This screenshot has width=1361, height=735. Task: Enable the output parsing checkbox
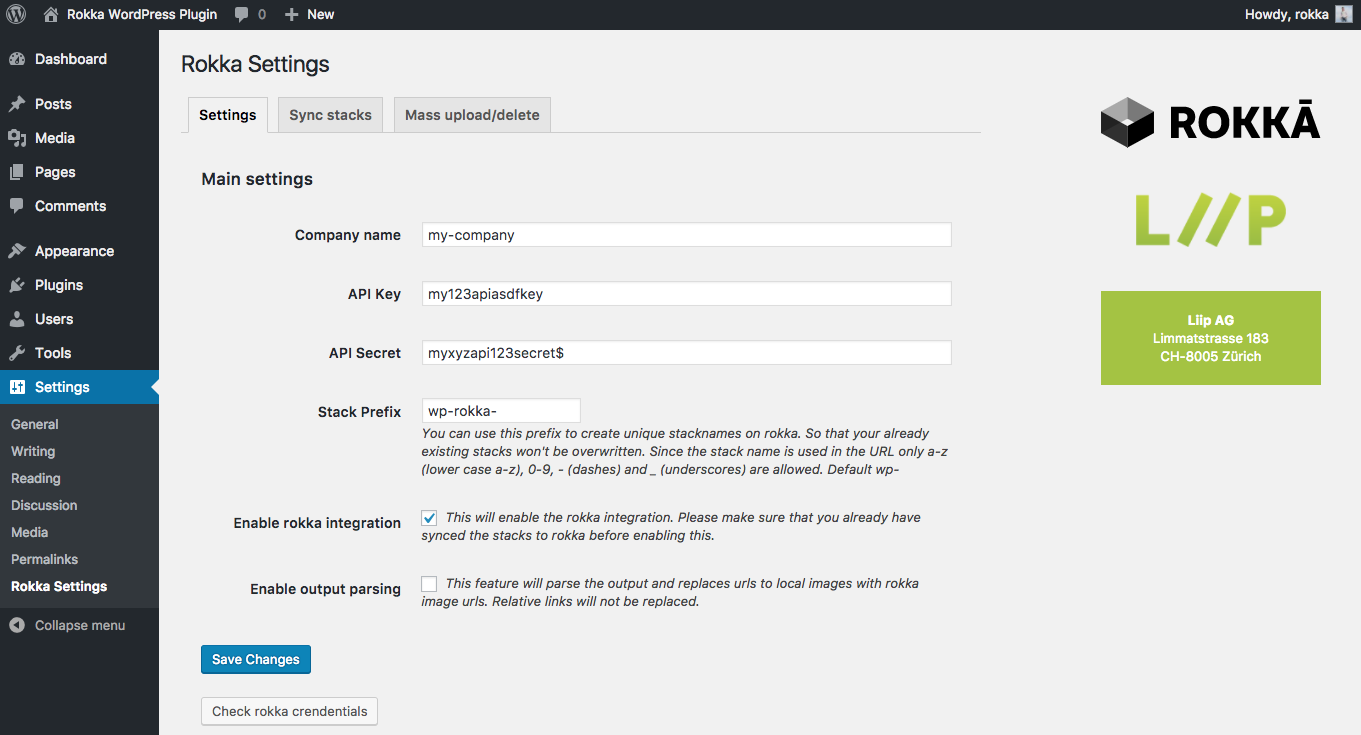click(x=429, y=583)
